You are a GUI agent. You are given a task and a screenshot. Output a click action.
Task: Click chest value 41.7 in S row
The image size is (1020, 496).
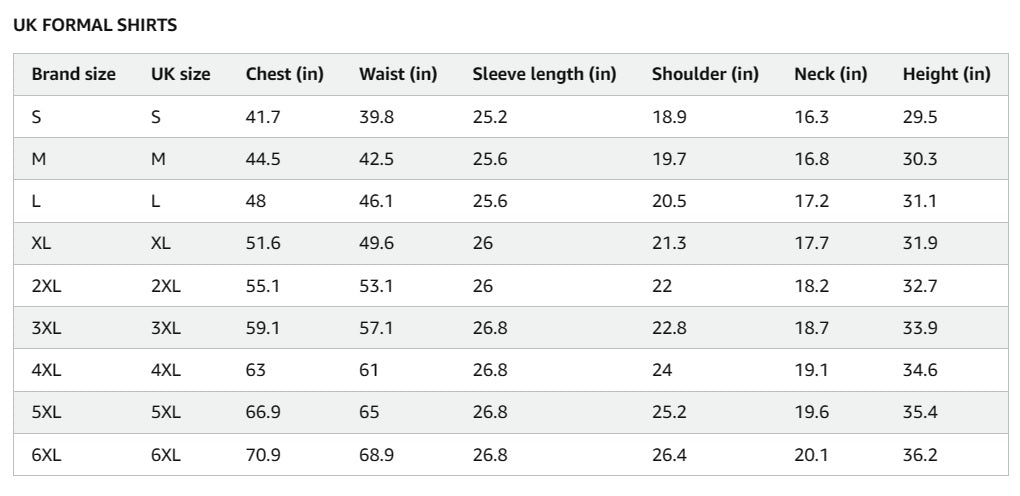pyautogui.click(x=263, y=117)
